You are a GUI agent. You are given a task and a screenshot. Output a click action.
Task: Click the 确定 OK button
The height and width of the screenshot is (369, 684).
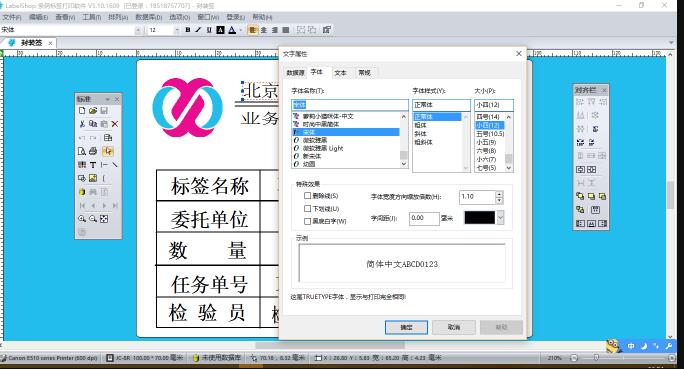pos(406,327)
